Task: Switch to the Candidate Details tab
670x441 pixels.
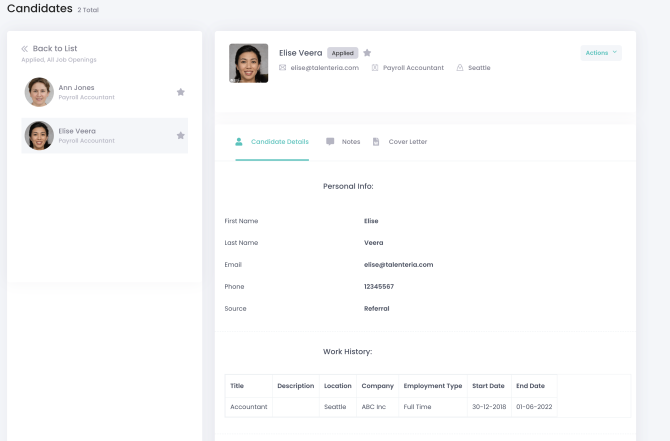Action: (272, 142)
